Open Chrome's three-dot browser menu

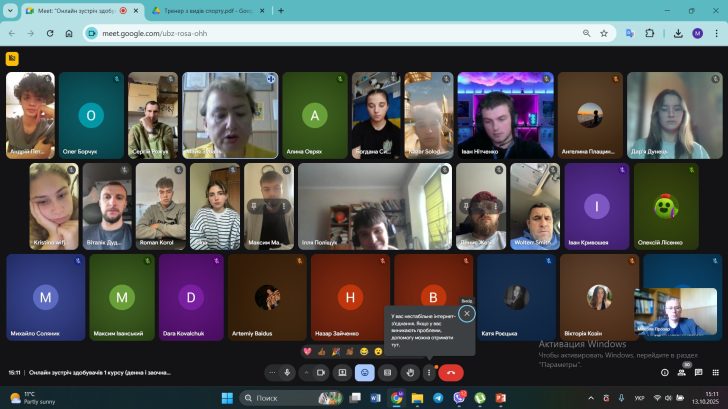click(x=715, y=33)
